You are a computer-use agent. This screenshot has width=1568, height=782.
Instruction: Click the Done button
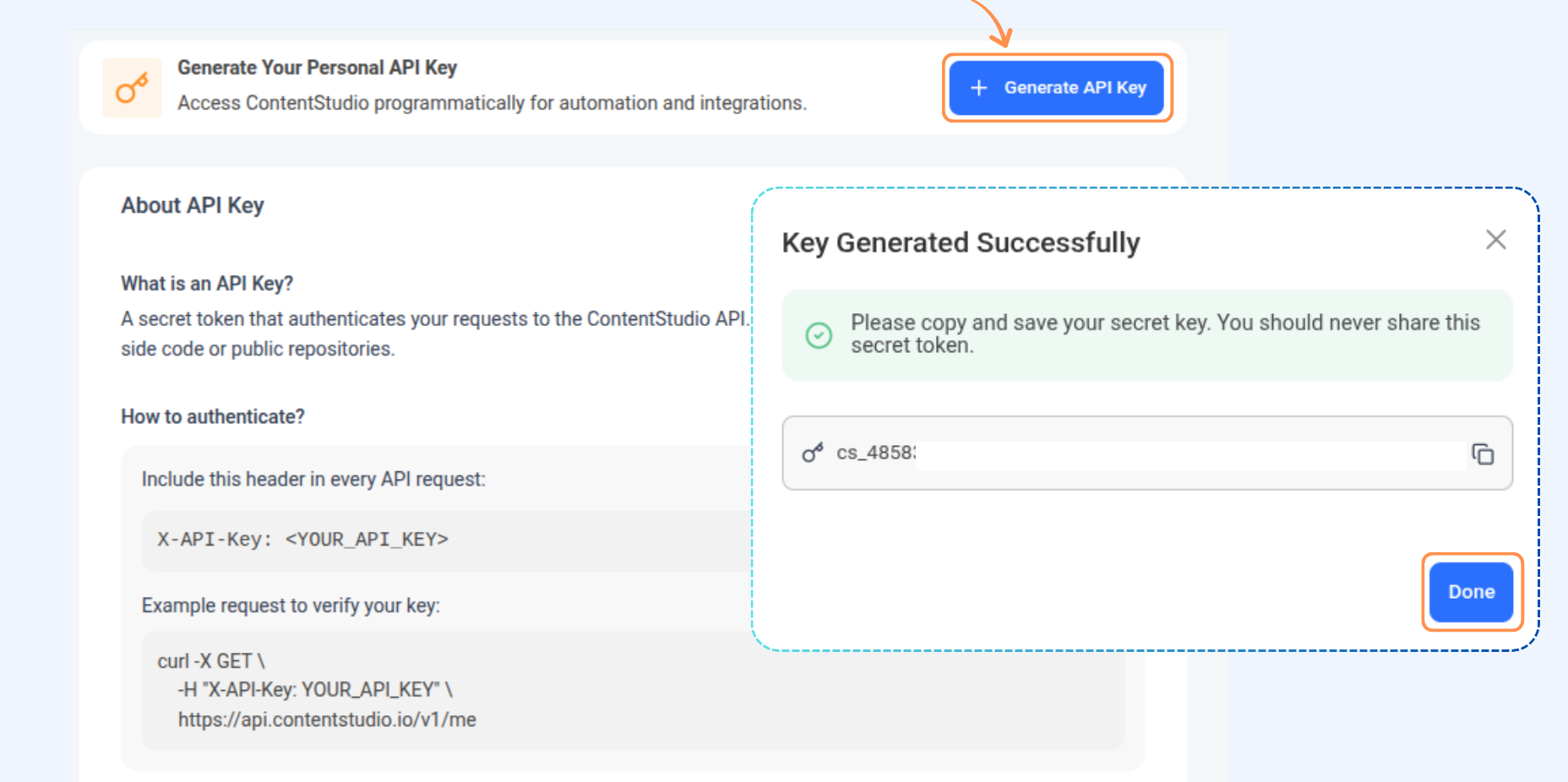click(1471, 592)
